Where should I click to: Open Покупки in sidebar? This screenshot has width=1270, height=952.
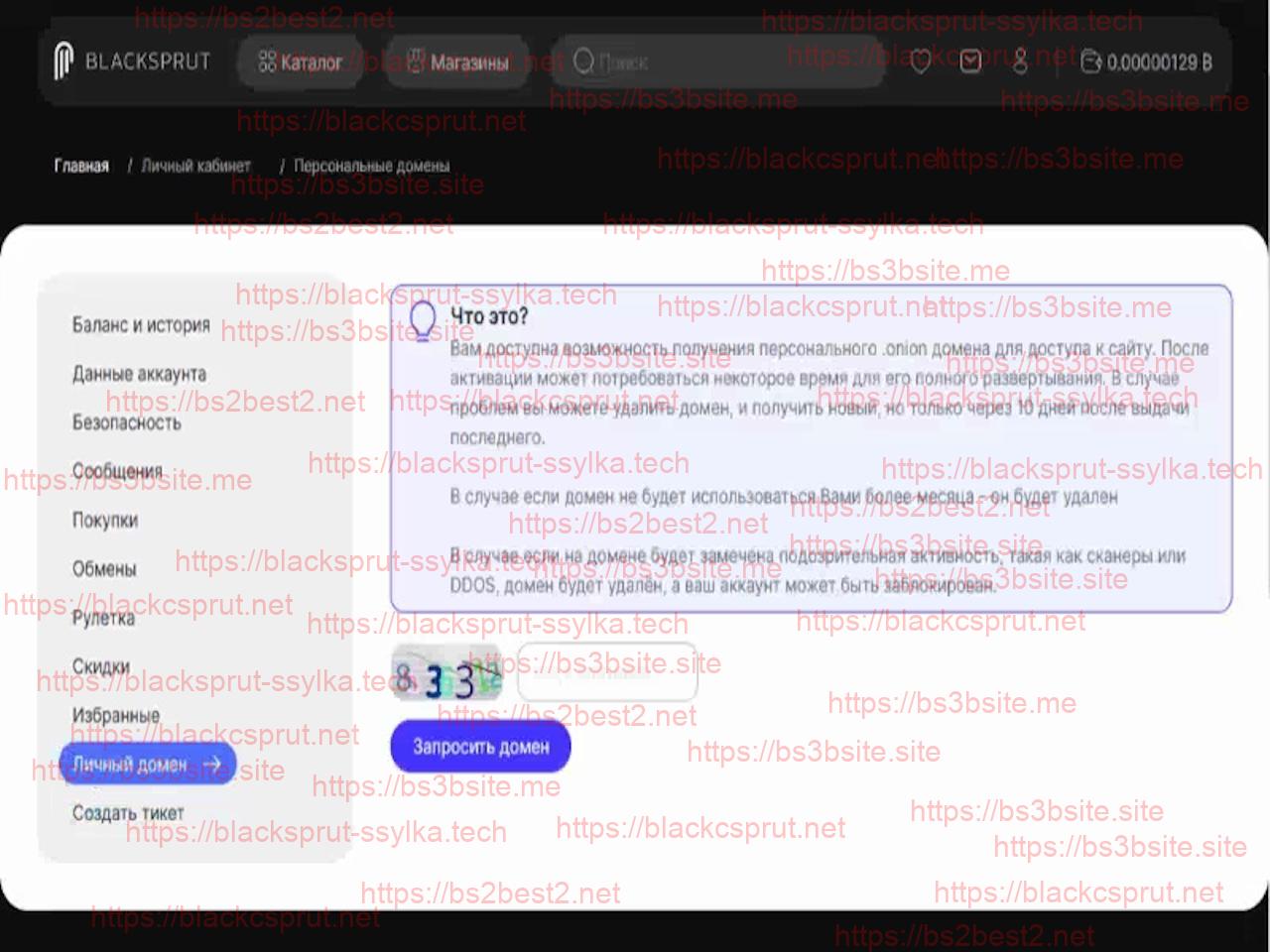(x=105, y=520)
